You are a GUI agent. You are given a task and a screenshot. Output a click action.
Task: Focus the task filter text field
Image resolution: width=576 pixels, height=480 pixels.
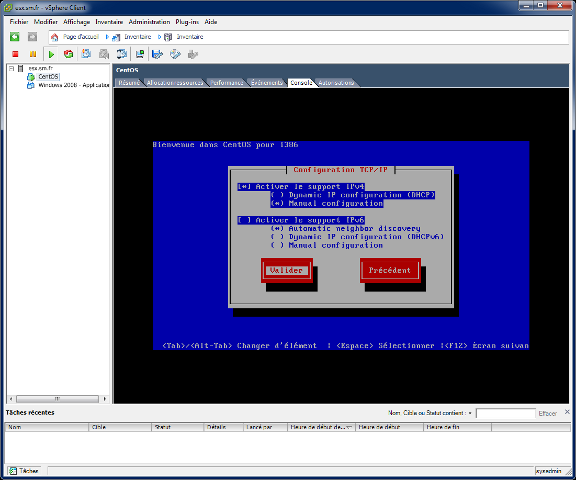pos(505,414)
